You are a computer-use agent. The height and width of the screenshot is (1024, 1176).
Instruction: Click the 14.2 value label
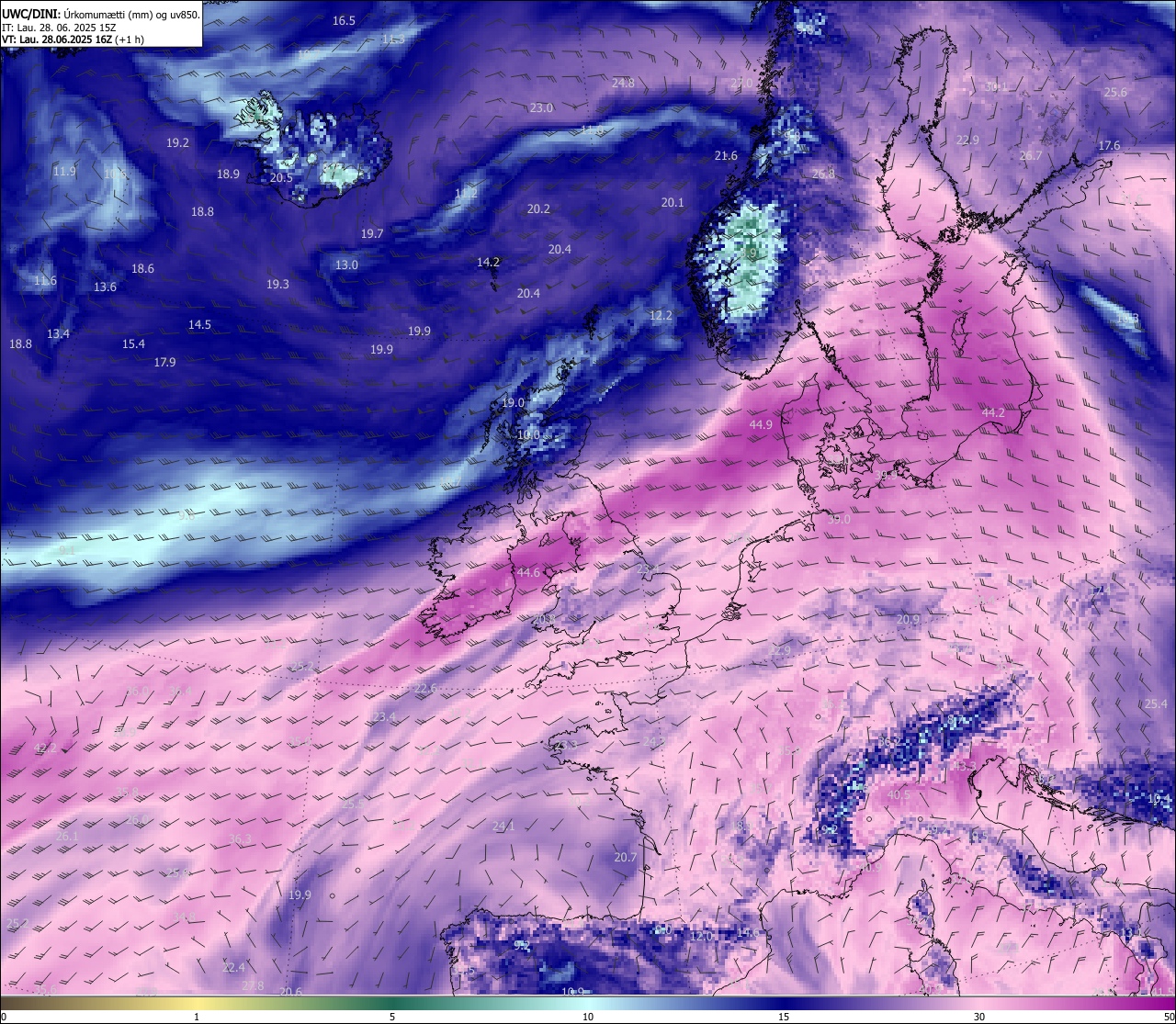[x=488, y=262]
